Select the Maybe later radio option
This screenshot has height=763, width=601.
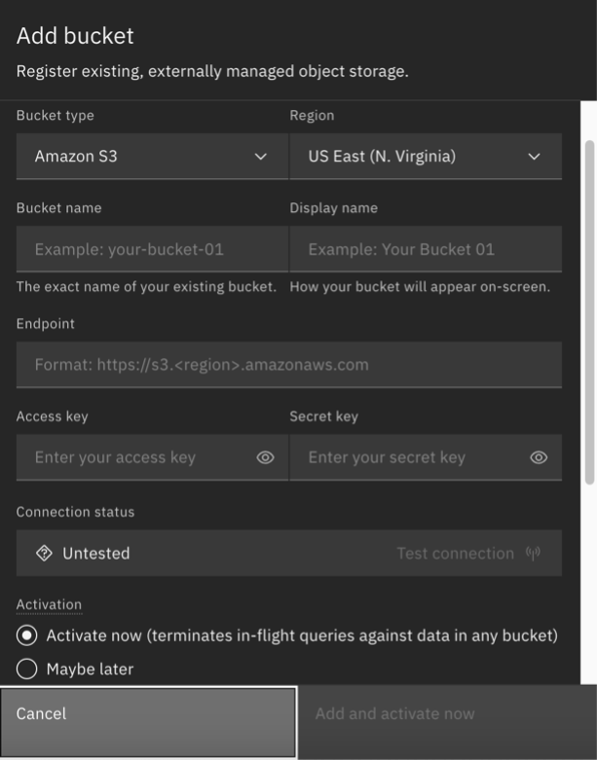(x=27, y=669)
